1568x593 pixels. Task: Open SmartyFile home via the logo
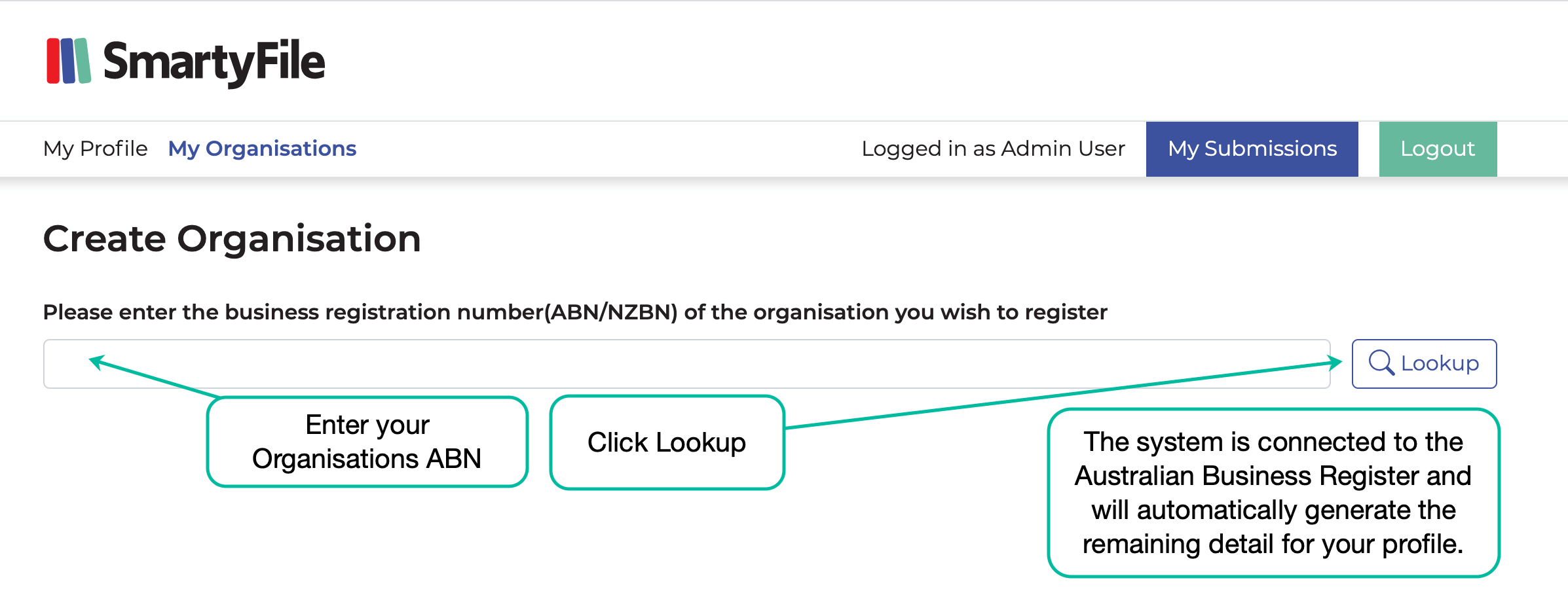(183, 62)
